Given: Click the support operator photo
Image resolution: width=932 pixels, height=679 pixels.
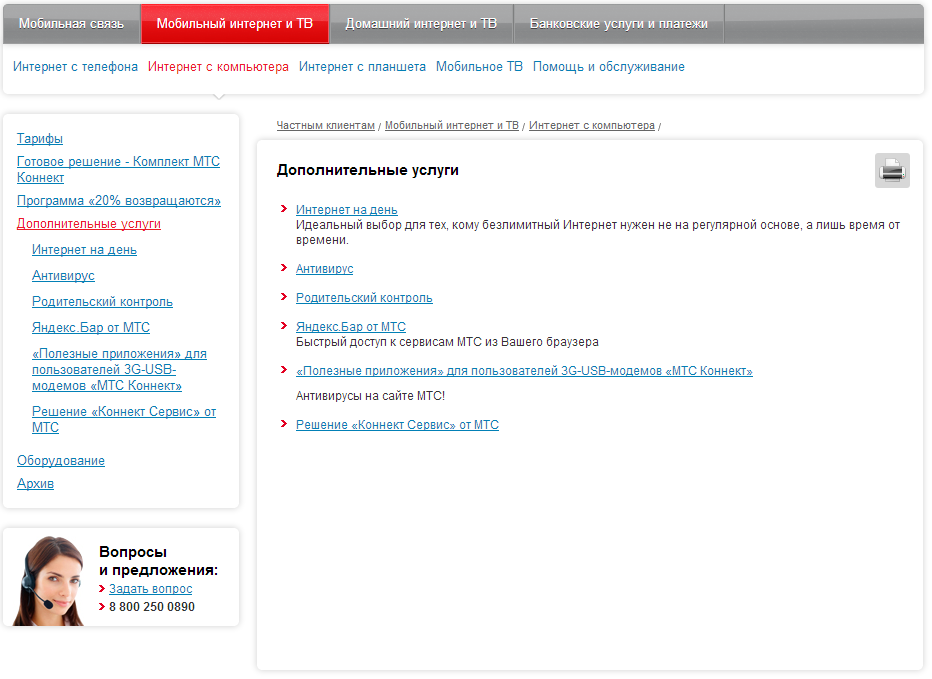Looking at the screenshot, I should tap(49, 581).
